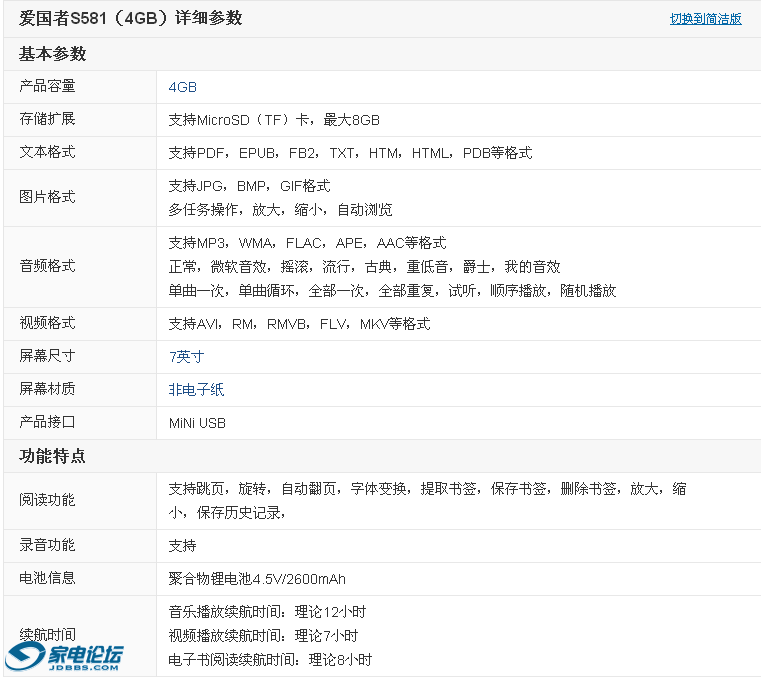Select the 录音功能 row label
Screen dimensions: 761x677
[47, 545]
